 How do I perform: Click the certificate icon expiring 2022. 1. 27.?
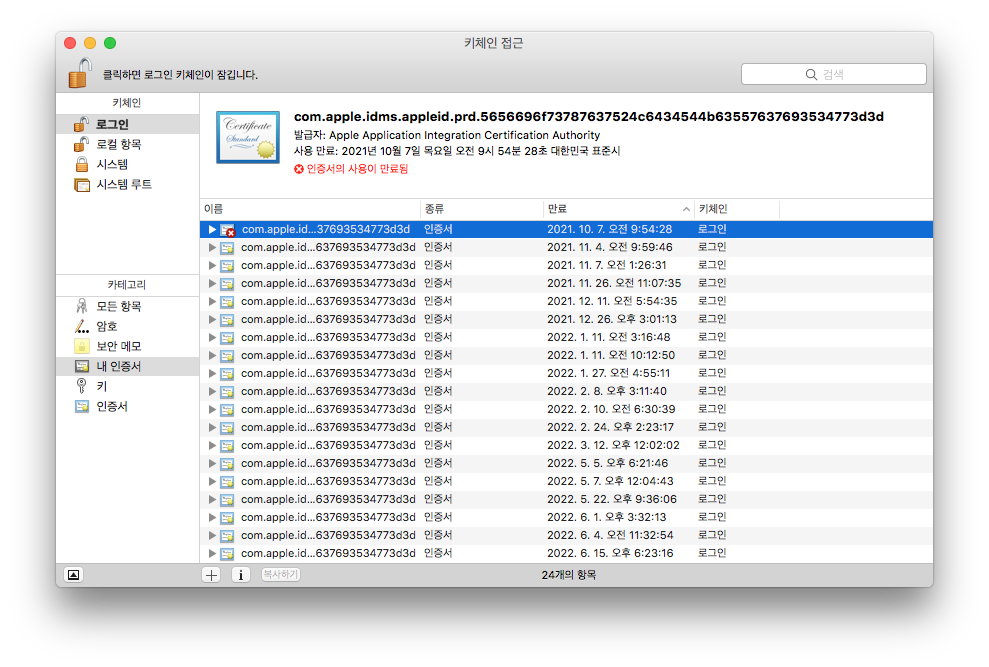tap(227, 374)
